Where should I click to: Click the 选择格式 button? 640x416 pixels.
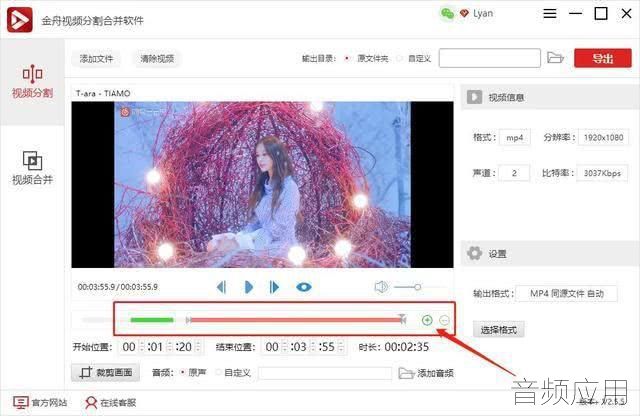[498, 329]
